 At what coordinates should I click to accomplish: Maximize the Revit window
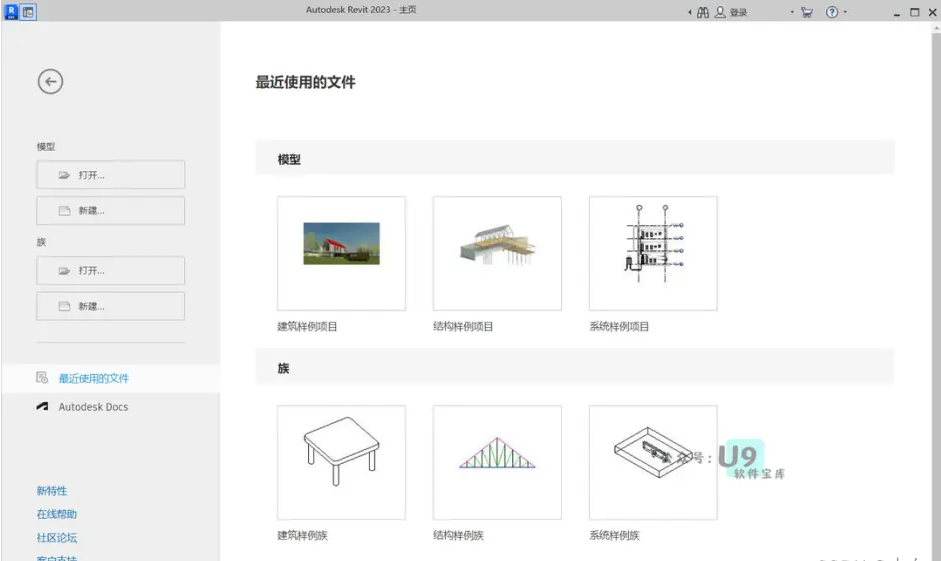915,12
